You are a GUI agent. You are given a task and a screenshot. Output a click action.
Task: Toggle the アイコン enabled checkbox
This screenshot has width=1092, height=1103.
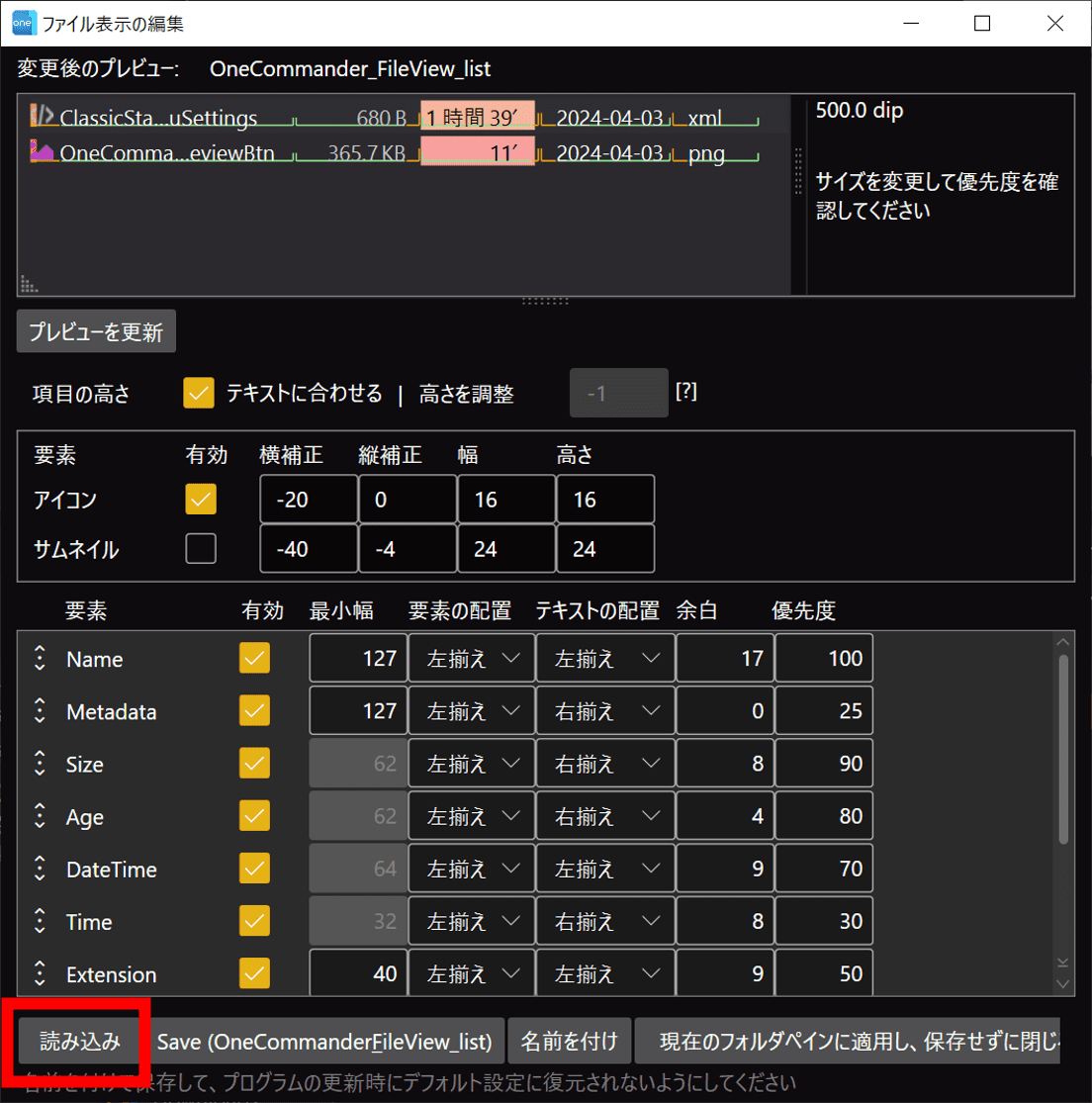201,500
